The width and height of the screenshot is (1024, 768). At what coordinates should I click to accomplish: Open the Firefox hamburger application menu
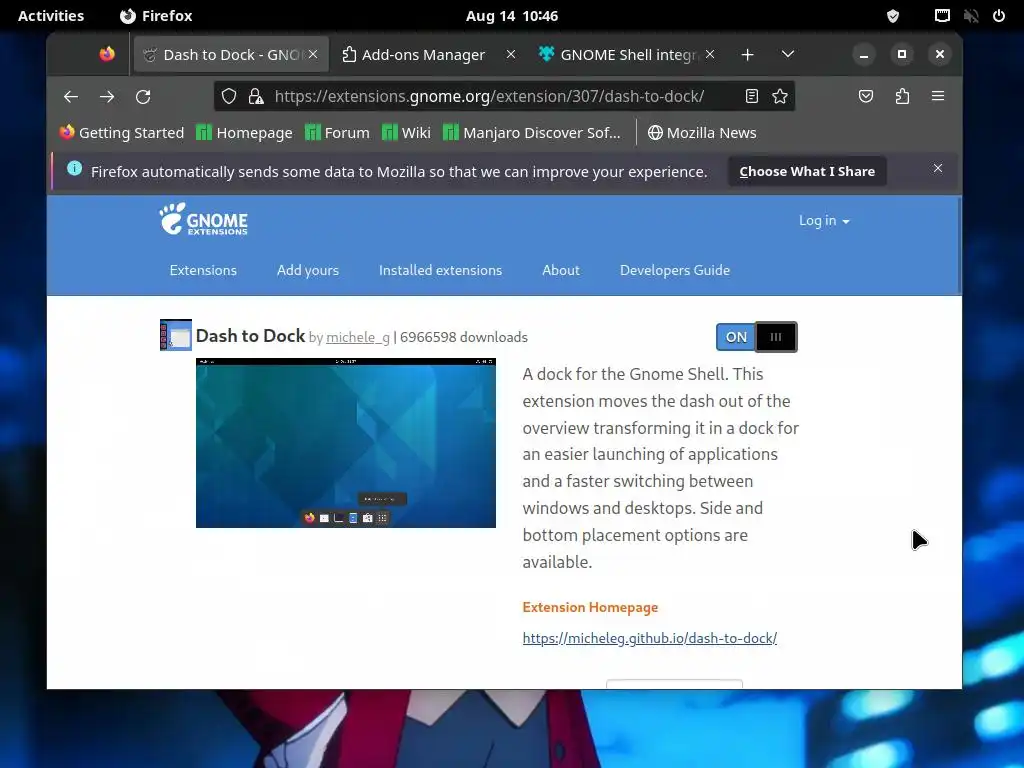coord(938,97)
